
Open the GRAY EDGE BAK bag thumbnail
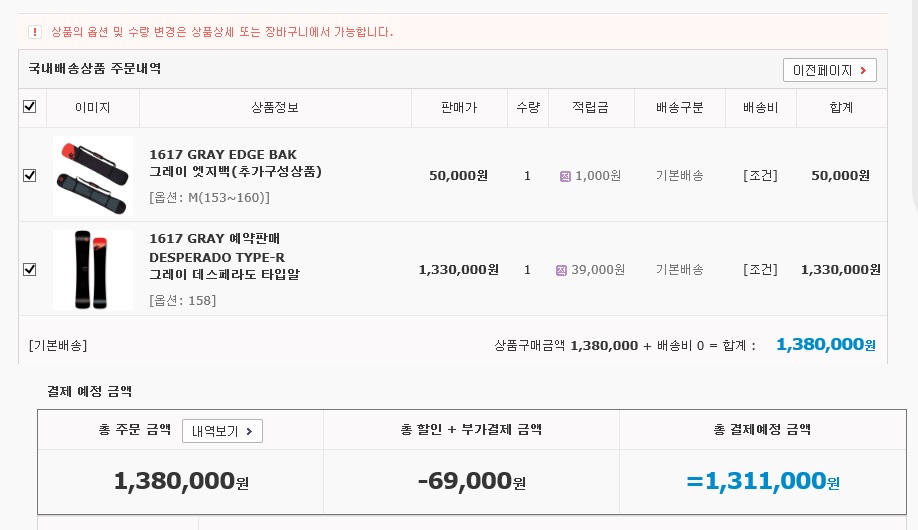click(93, 176)
